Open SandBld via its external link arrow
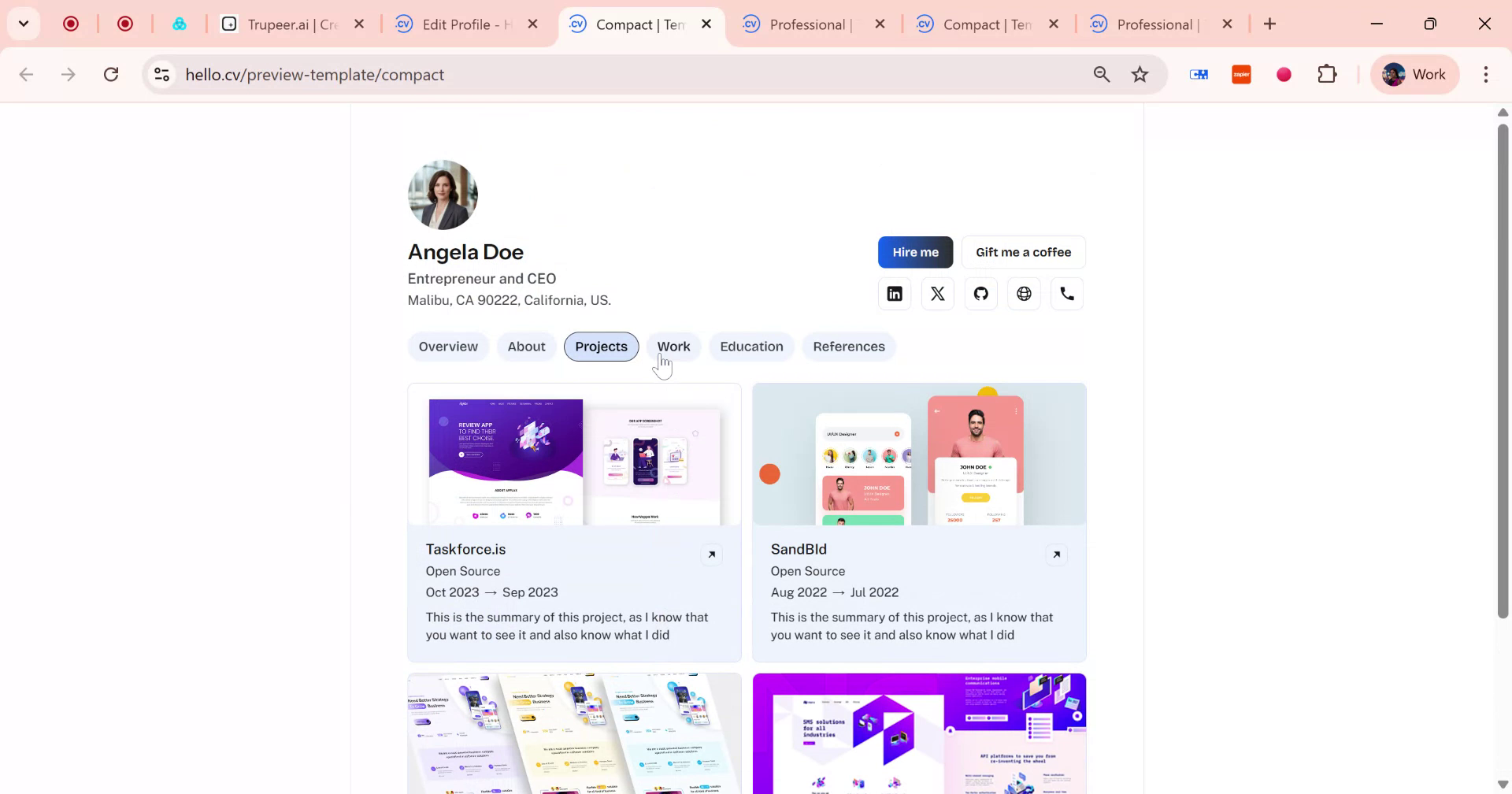Viewport: 1512px width, 794px height. (x=1056, y=554)
